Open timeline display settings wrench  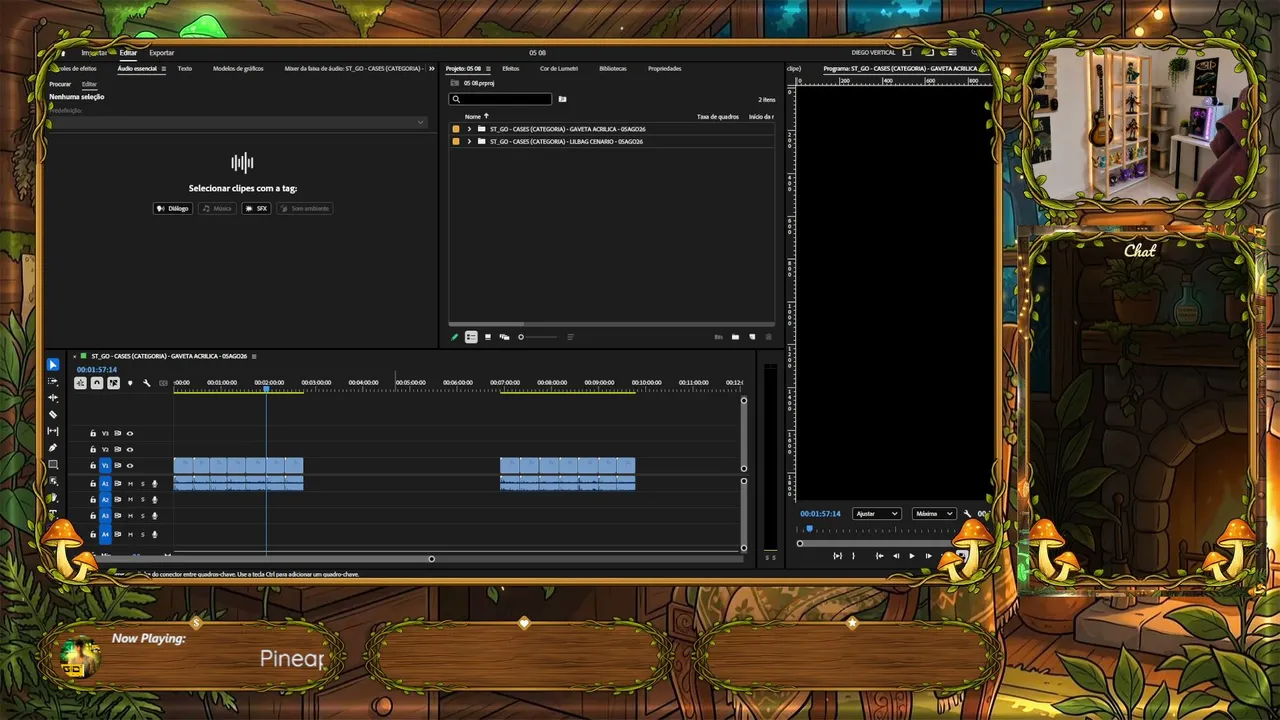click(x=146, y=383)
